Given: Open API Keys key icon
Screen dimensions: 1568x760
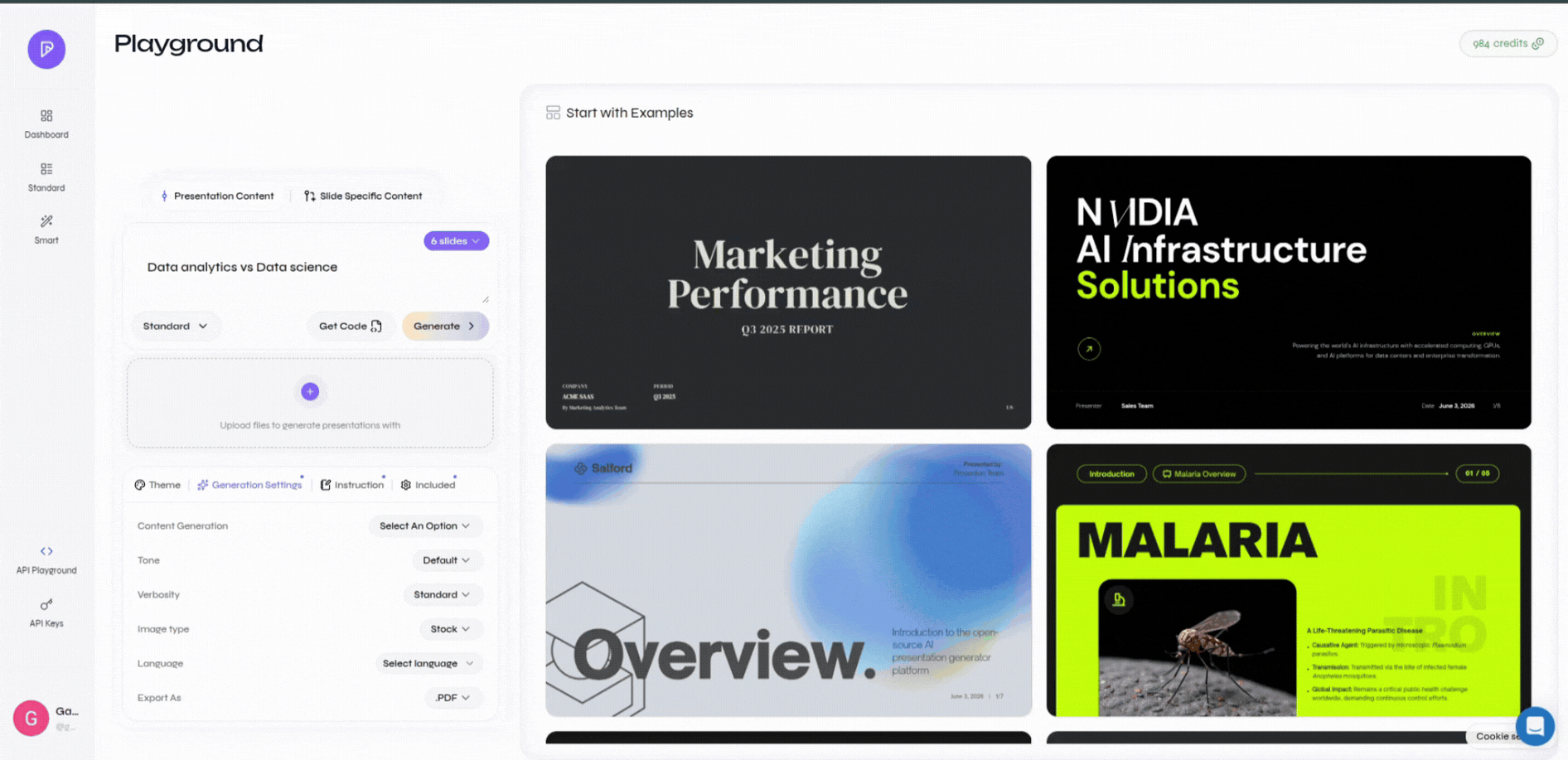Looking at the screenshot, I should 46,604.
